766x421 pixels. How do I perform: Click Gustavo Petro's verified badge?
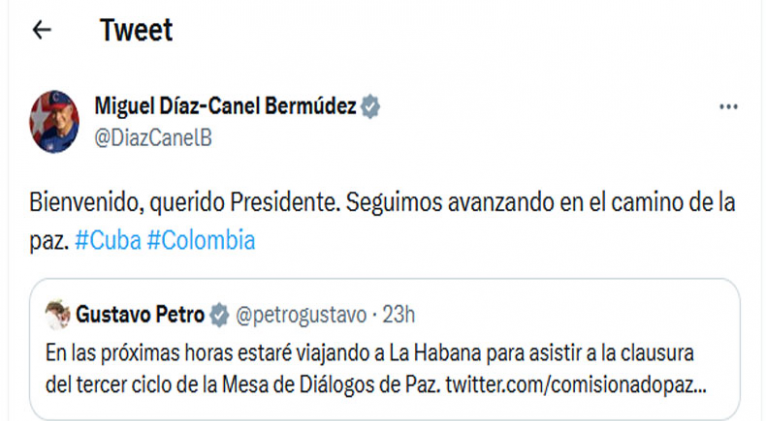219,316
